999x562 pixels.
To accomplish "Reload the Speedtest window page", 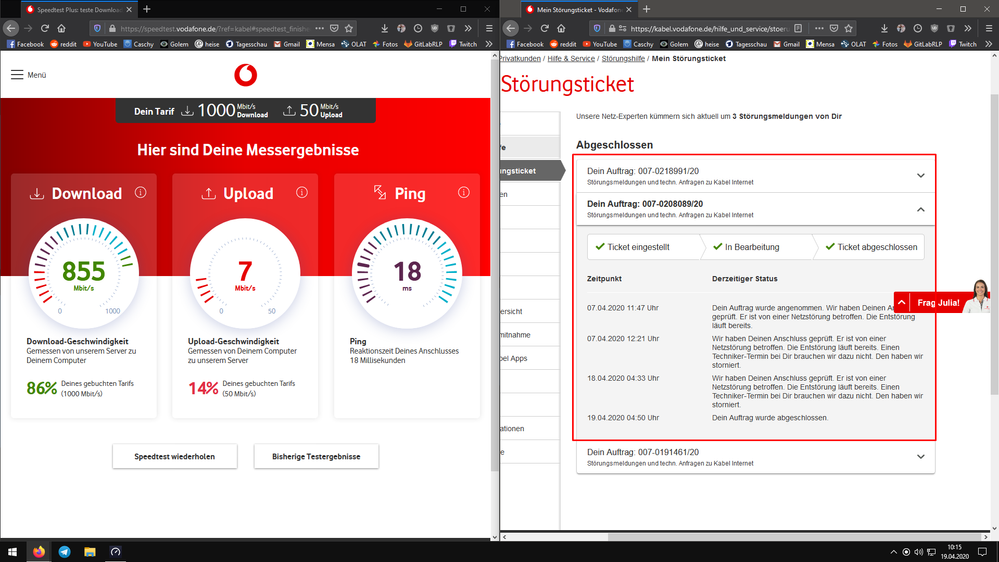I will (x=45, y=28).
